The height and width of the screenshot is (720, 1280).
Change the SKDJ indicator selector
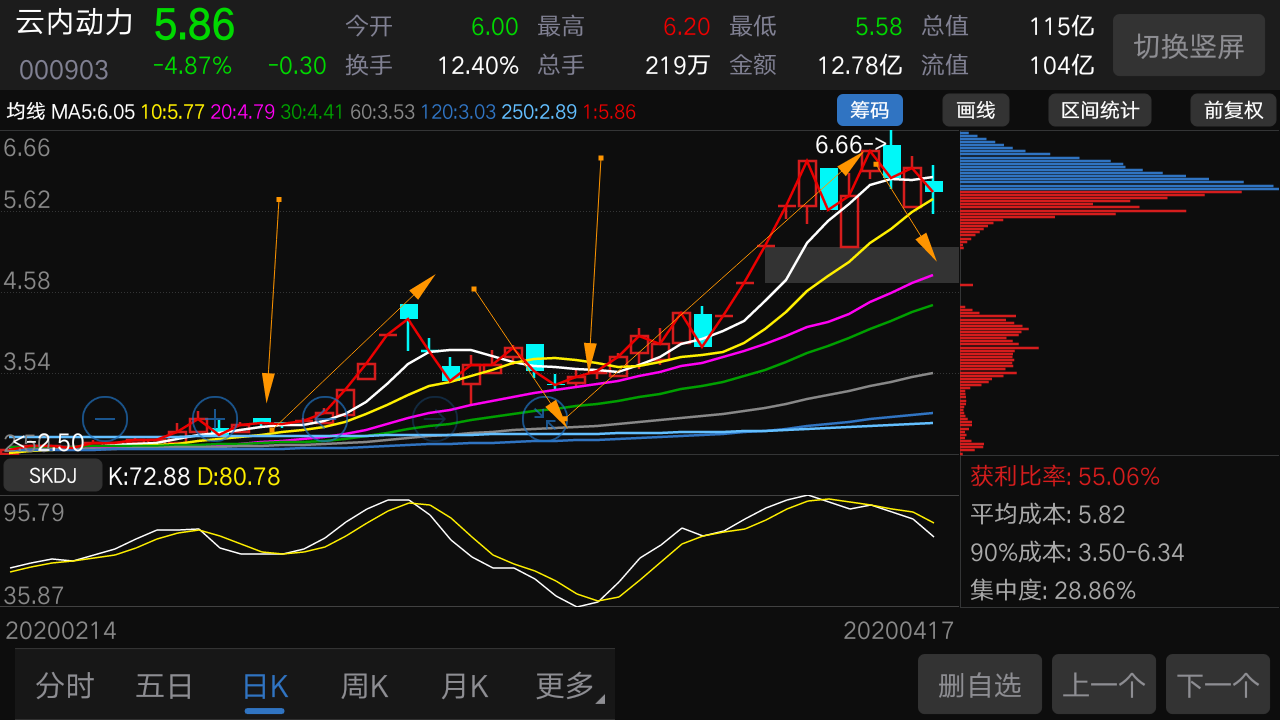tap(53, 476)
